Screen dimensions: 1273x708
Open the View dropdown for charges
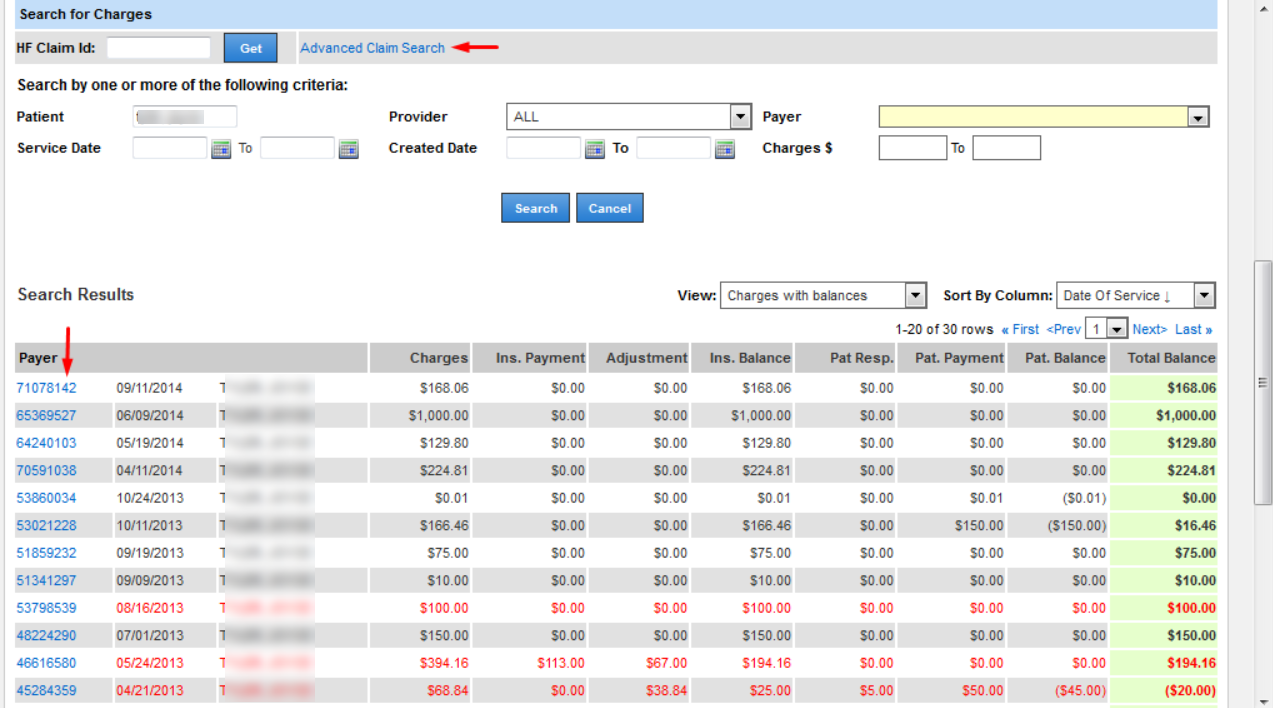point(915,296)
